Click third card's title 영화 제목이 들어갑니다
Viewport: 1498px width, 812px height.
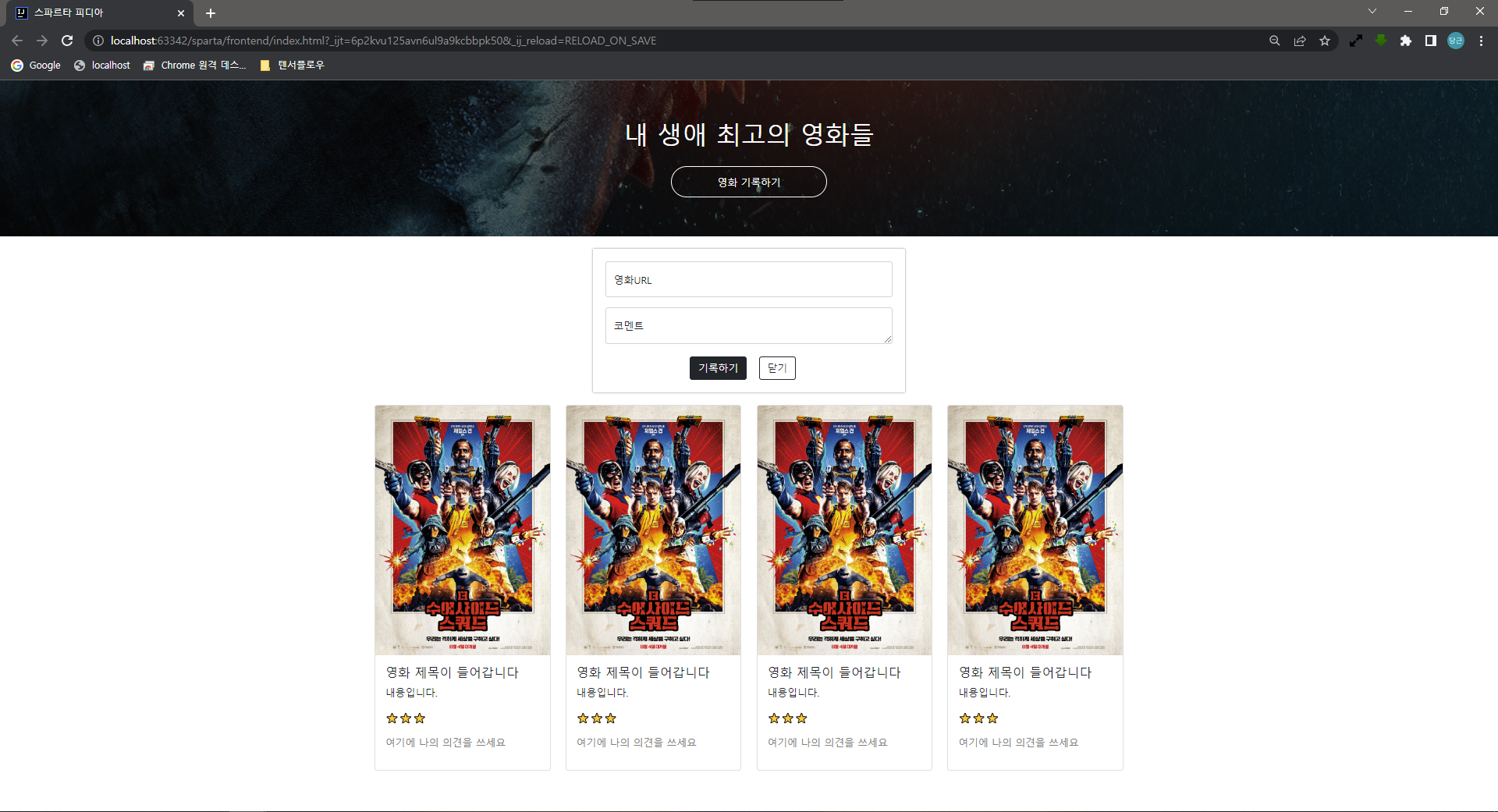(x=834, y=672)
